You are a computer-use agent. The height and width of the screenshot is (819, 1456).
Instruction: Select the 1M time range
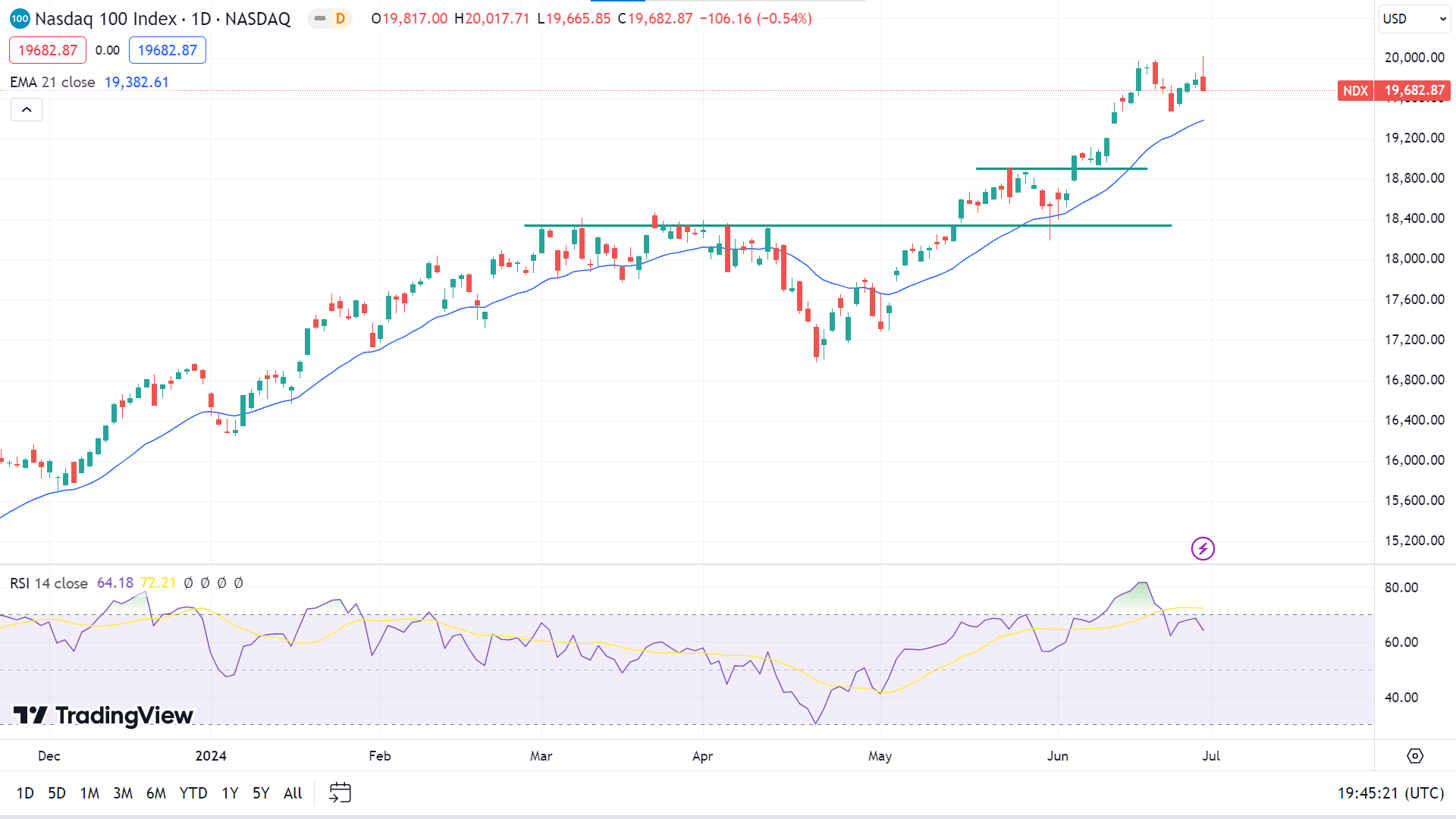tap(89, 793)
